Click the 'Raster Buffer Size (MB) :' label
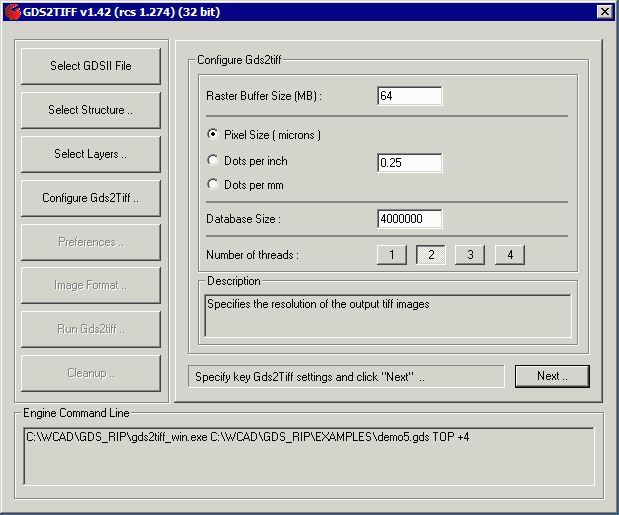 [264, 96]
